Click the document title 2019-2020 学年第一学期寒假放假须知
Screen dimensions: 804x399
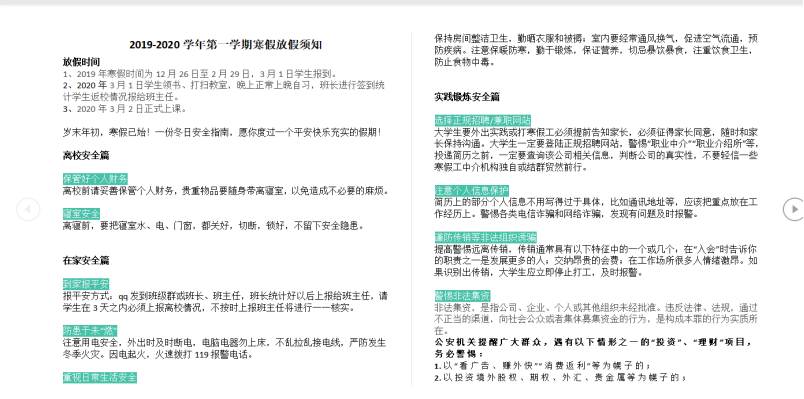(x=226, y=45)
